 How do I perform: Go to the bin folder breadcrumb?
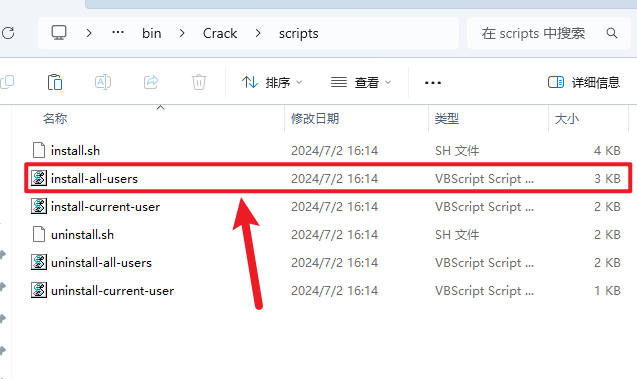coord(152,33)
